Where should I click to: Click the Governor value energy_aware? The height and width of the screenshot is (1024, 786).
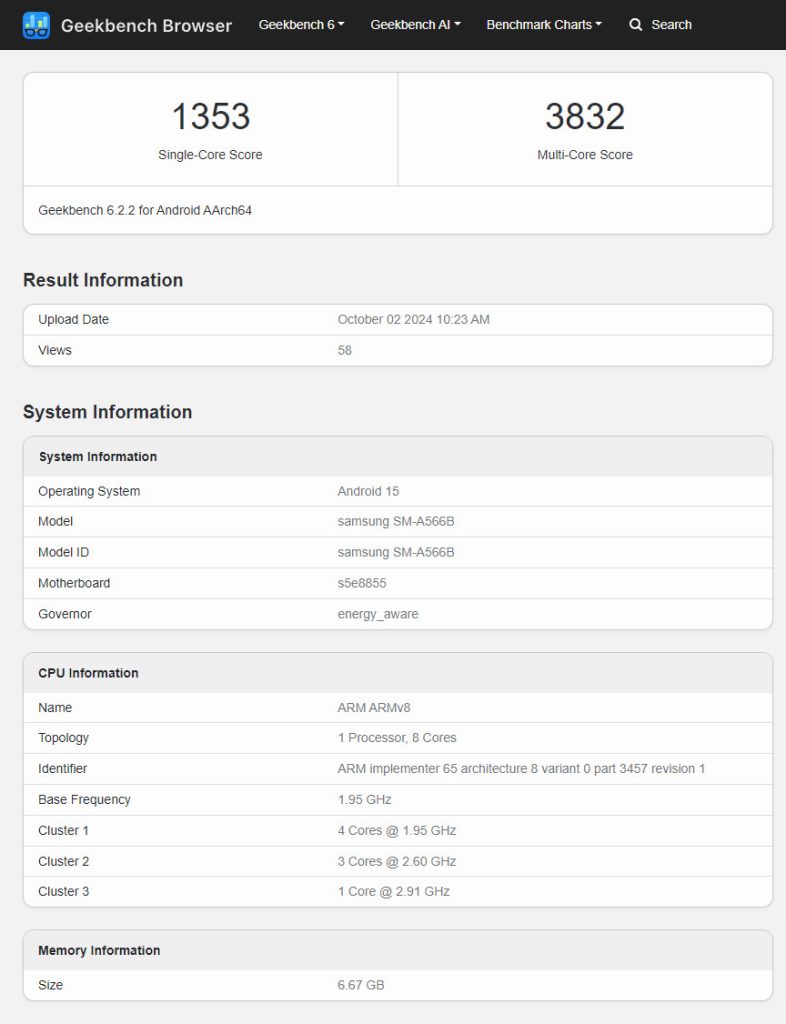click(378, 614)
